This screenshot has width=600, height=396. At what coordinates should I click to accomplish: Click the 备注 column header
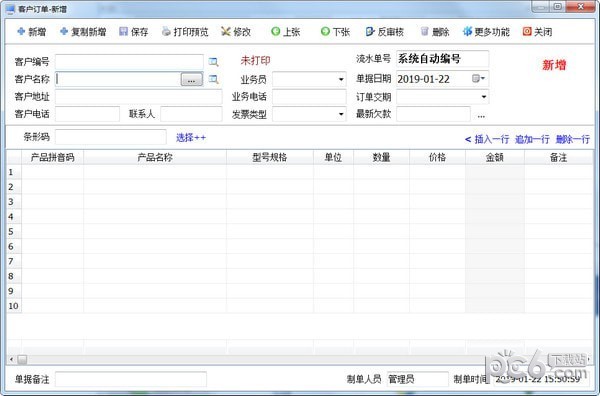[558, 157]
